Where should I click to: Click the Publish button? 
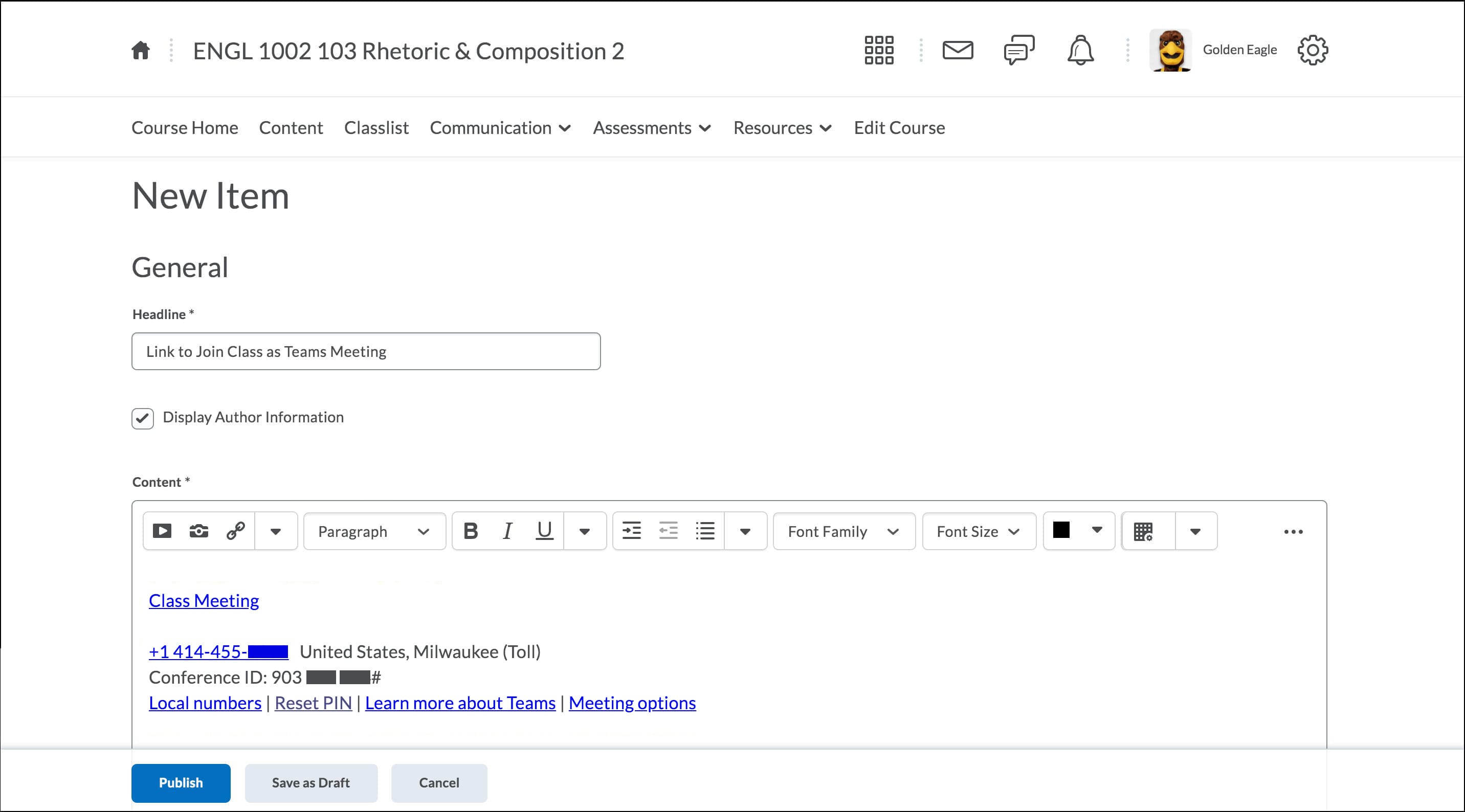[x=181, y=782]
